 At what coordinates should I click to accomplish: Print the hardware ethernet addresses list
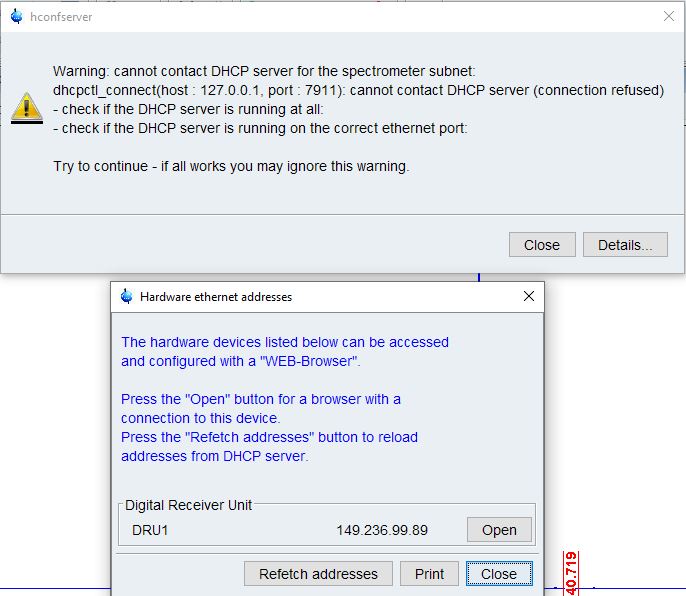point(429,574)
